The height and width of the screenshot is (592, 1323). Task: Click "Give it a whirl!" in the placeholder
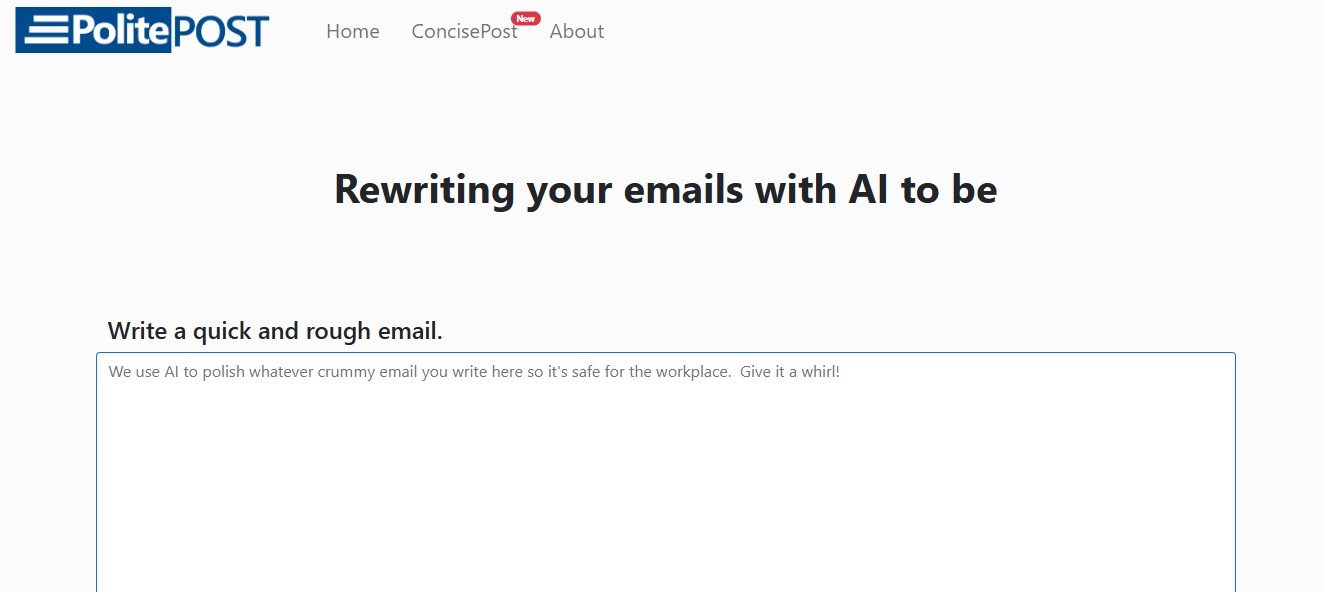point(790,372)
